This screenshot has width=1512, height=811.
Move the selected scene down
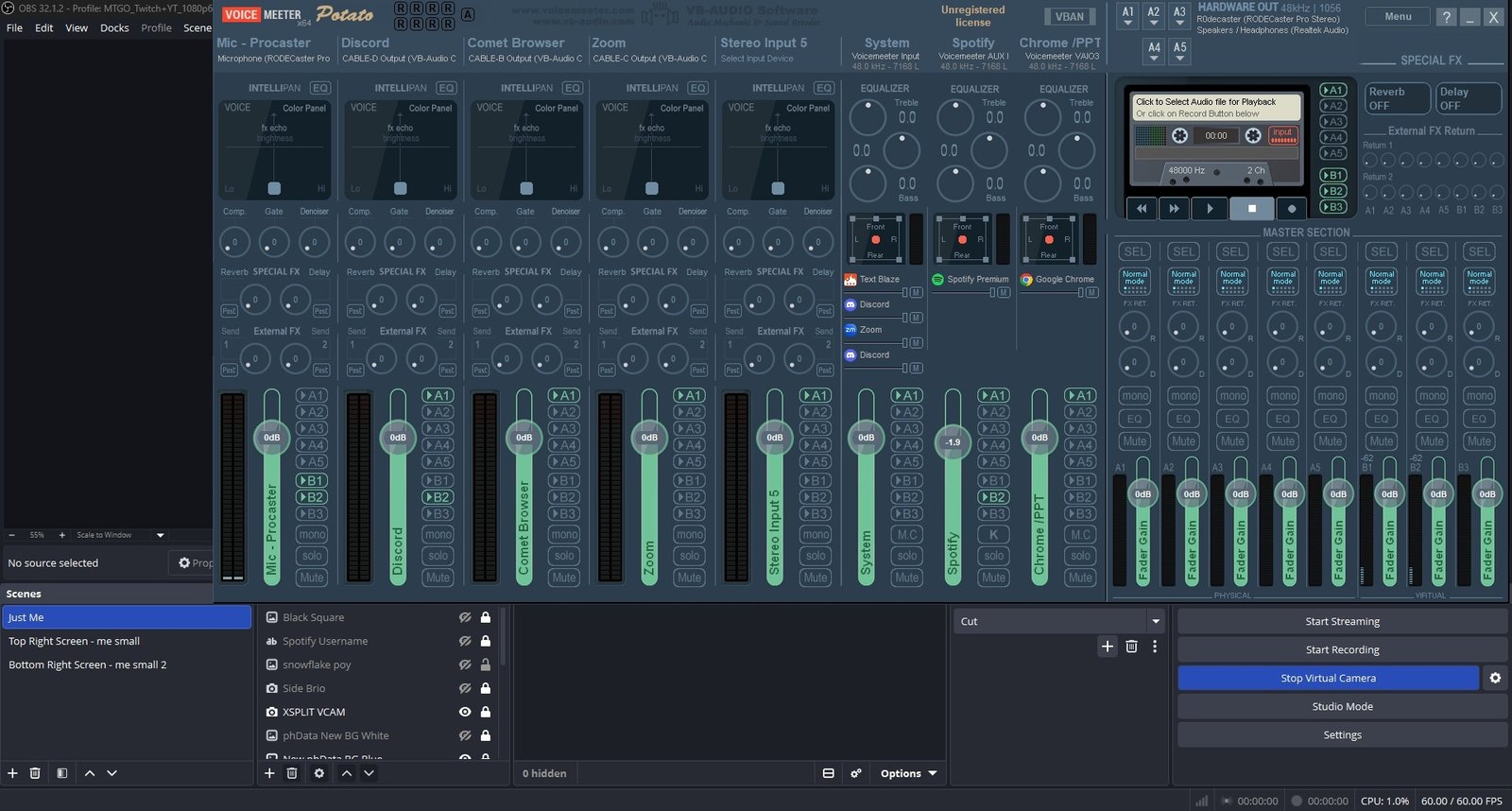tap(112, 773)
